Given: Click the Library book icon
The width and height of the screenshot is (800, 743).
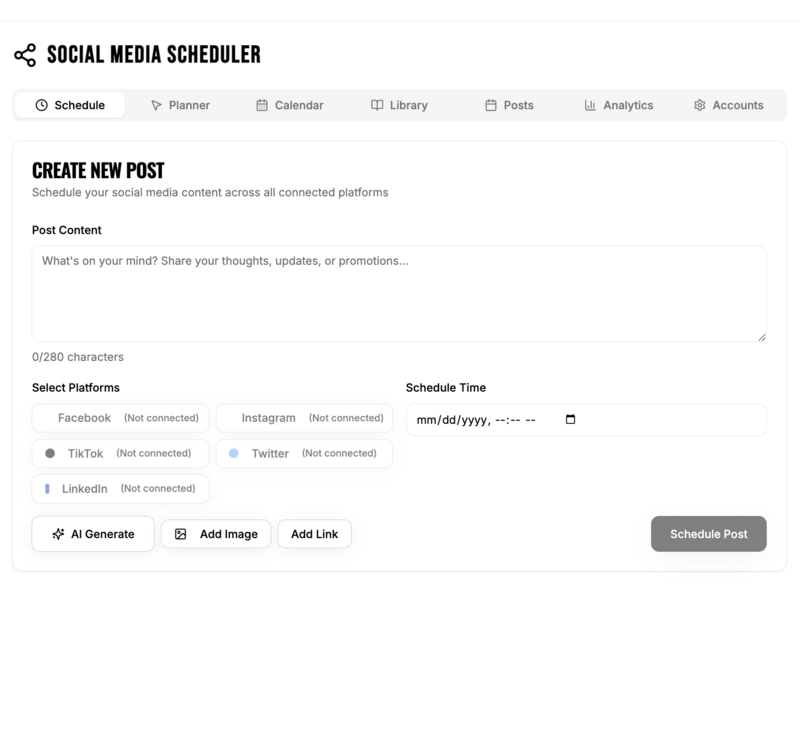Looking at the screenshot, I should [377, 105].
